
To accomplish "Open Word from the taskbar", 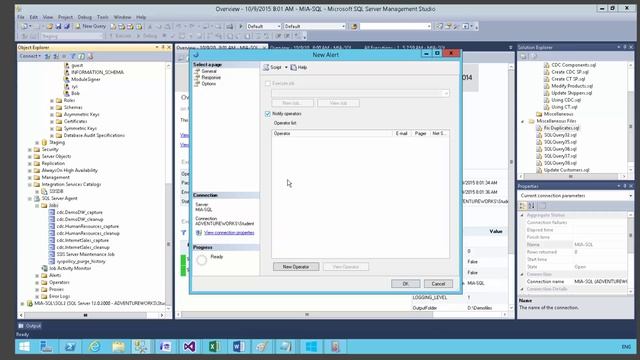I will point(238,347).
